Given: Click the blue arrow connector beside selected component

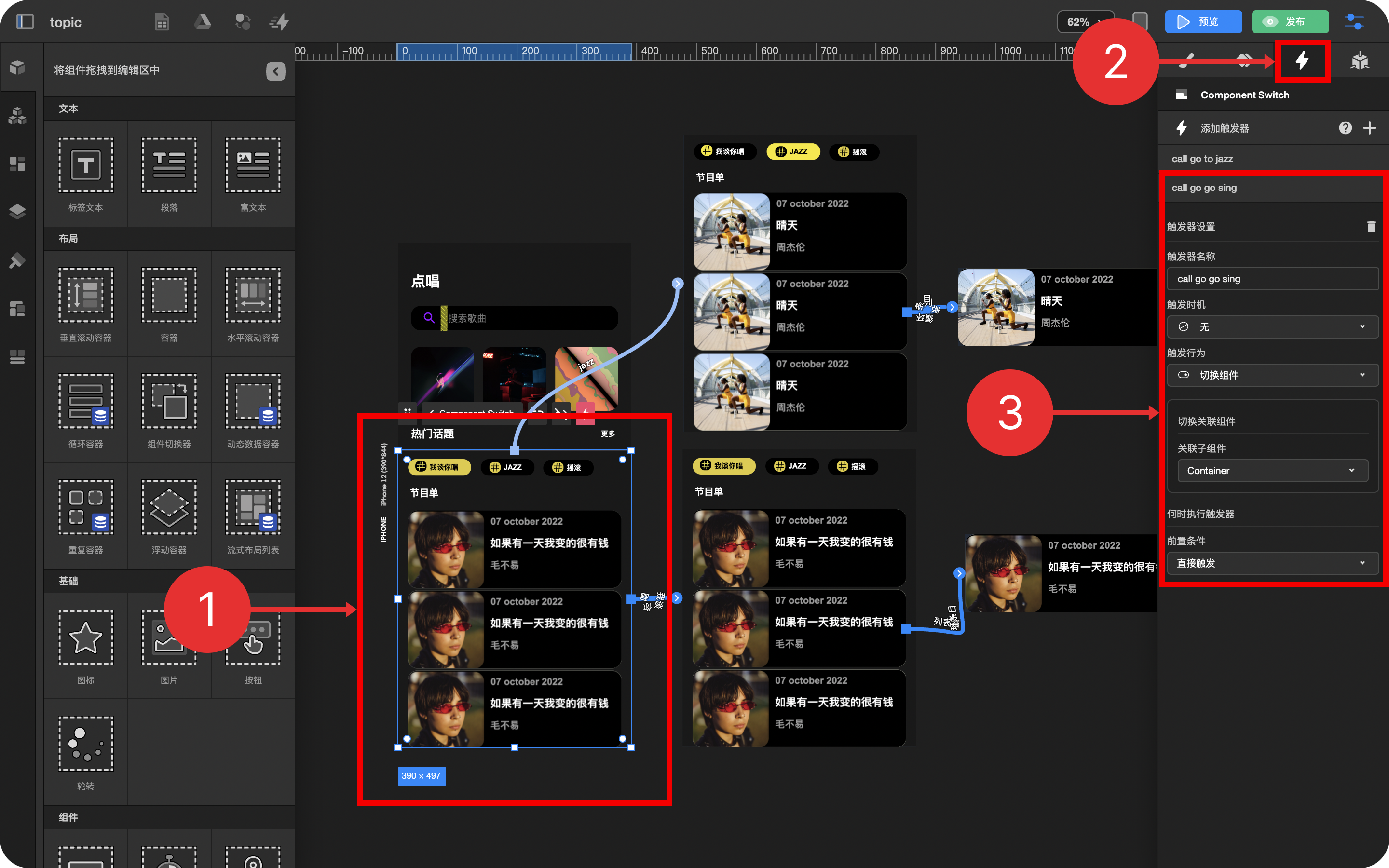Looking at the screenshot, I should pyautogui.click(x=677, y=597).
